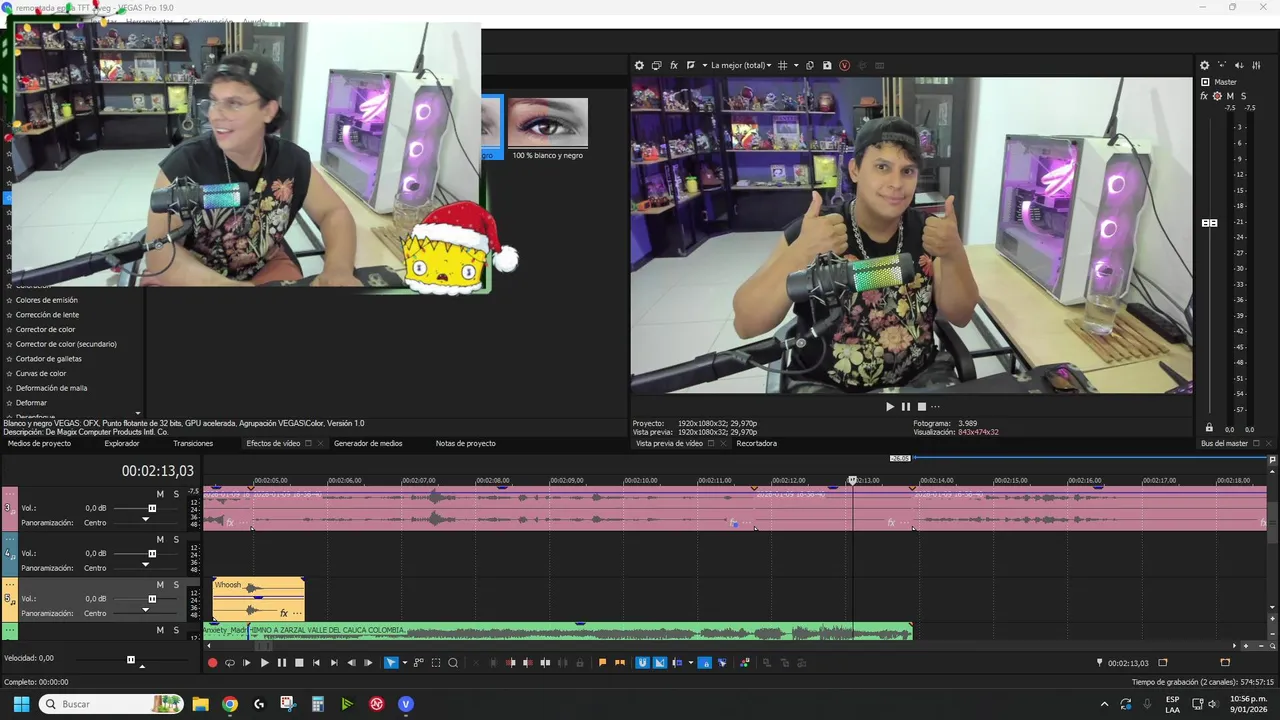Screen dimensions: 1280x720
Task: Switch to Transiciones tab
Action: pyautogui.click(x=193, y=443)
